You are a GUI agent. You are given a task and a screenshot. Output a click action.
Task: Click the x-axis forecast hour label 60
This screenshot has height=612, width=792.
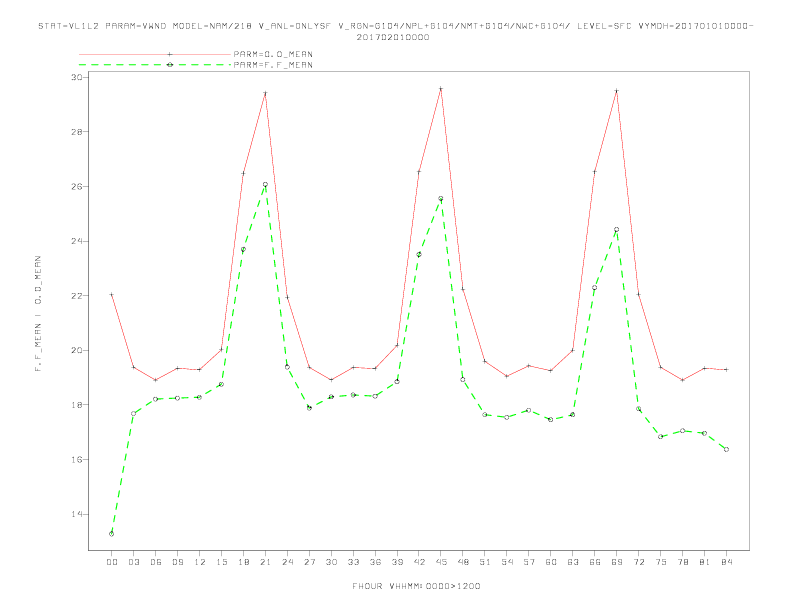pos(551,562)
